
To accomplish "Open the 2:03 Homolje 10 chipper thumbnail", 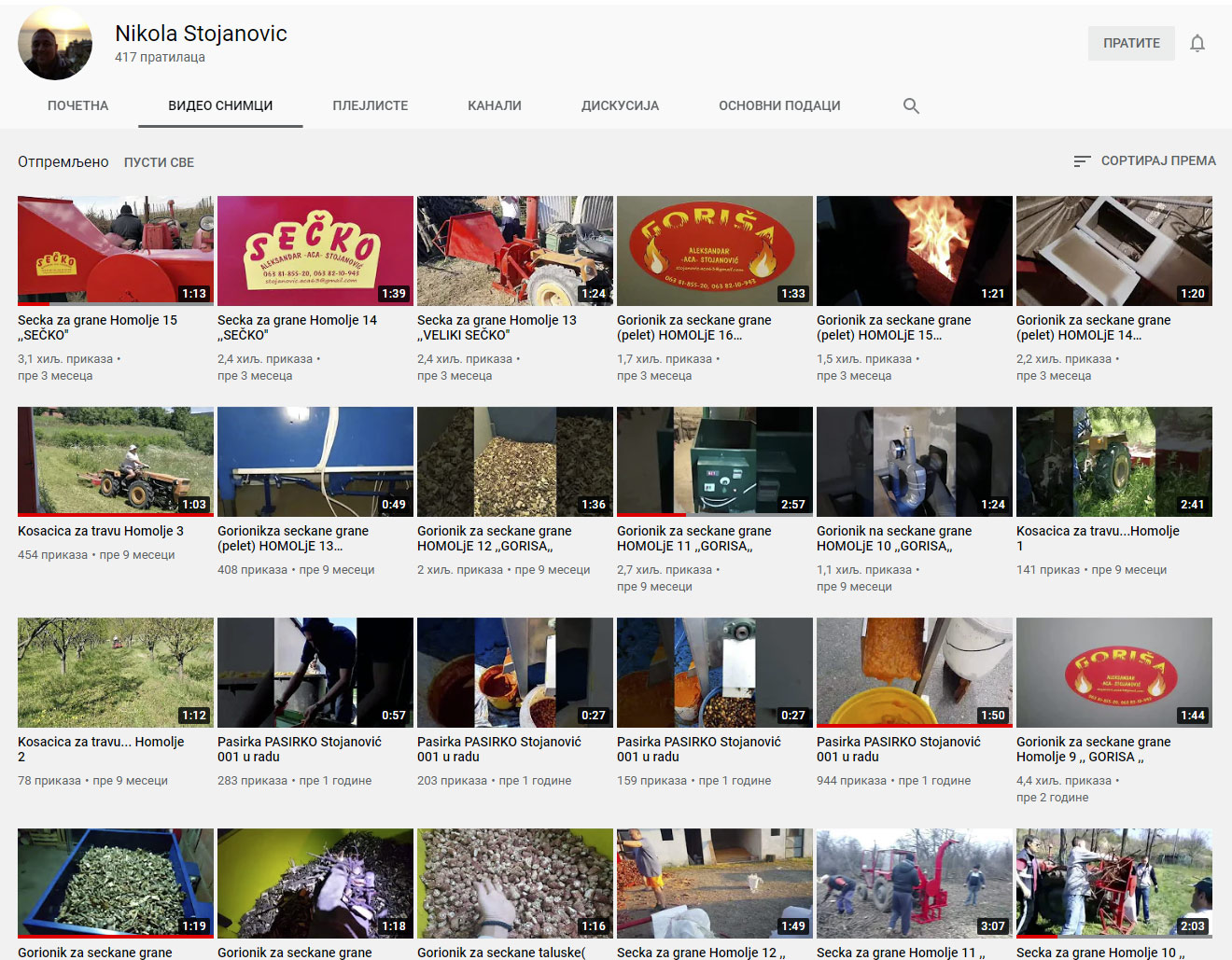I will [1114, 883].
